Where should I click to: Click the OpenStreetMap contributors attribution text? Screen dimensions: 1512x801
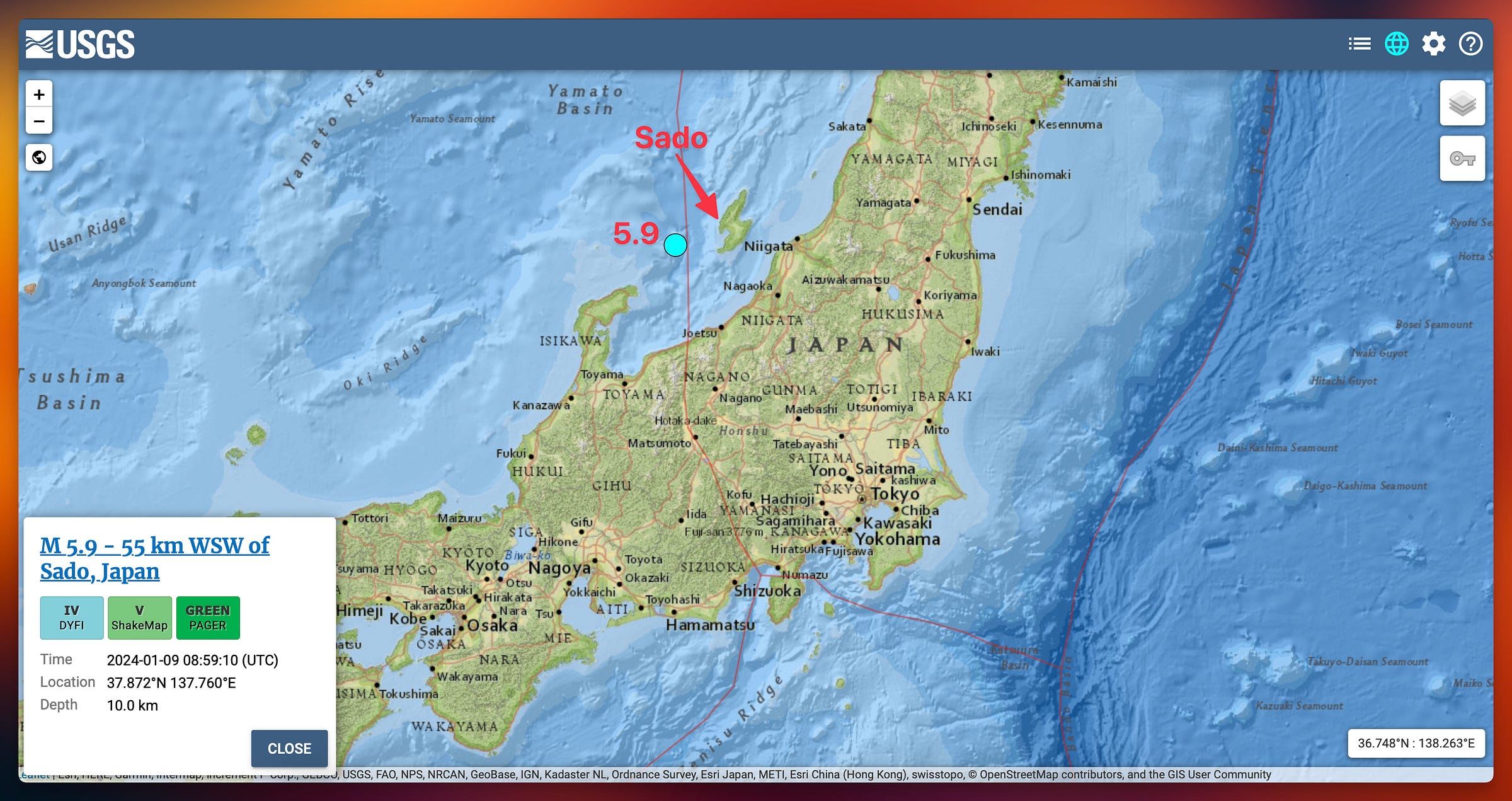click(1051, 775)
